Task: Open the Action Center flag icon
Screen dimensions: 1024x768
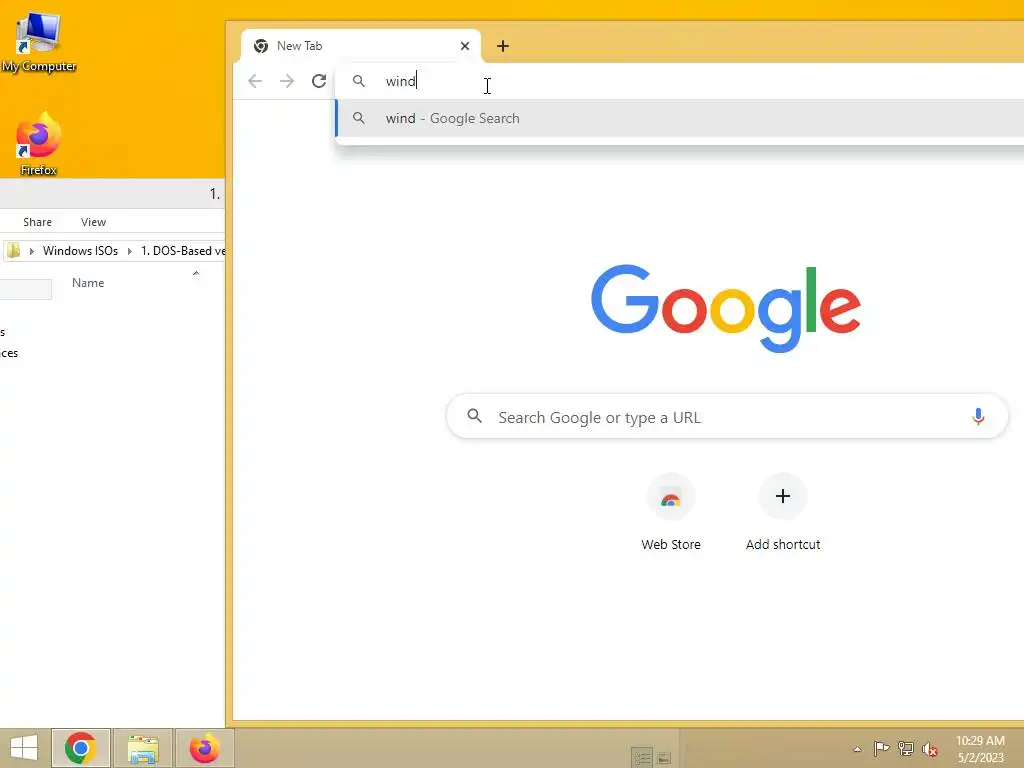Action: (x=881, y=749)
